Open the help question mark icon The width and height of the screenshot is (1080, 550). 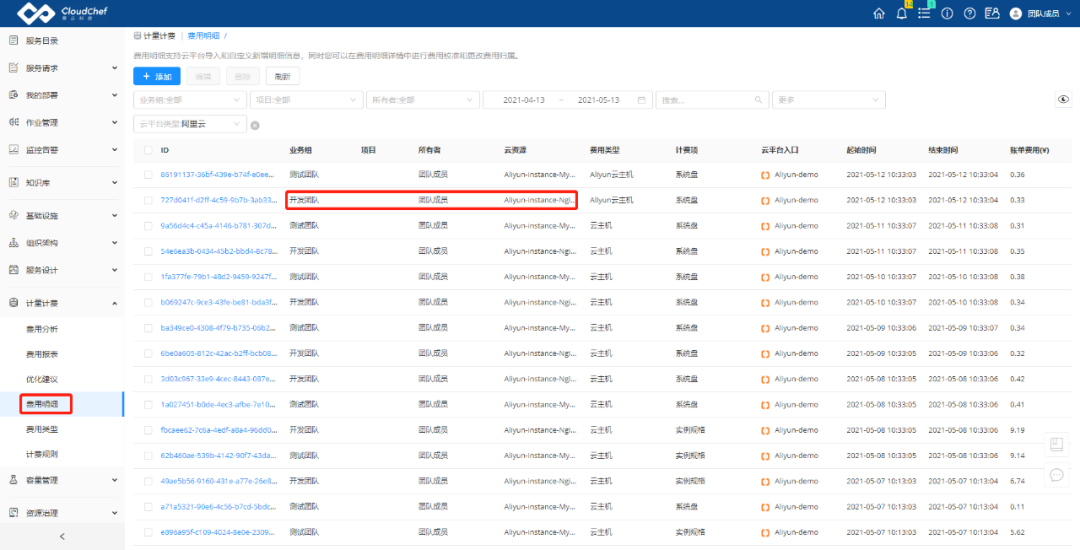(x=970, y=14)
